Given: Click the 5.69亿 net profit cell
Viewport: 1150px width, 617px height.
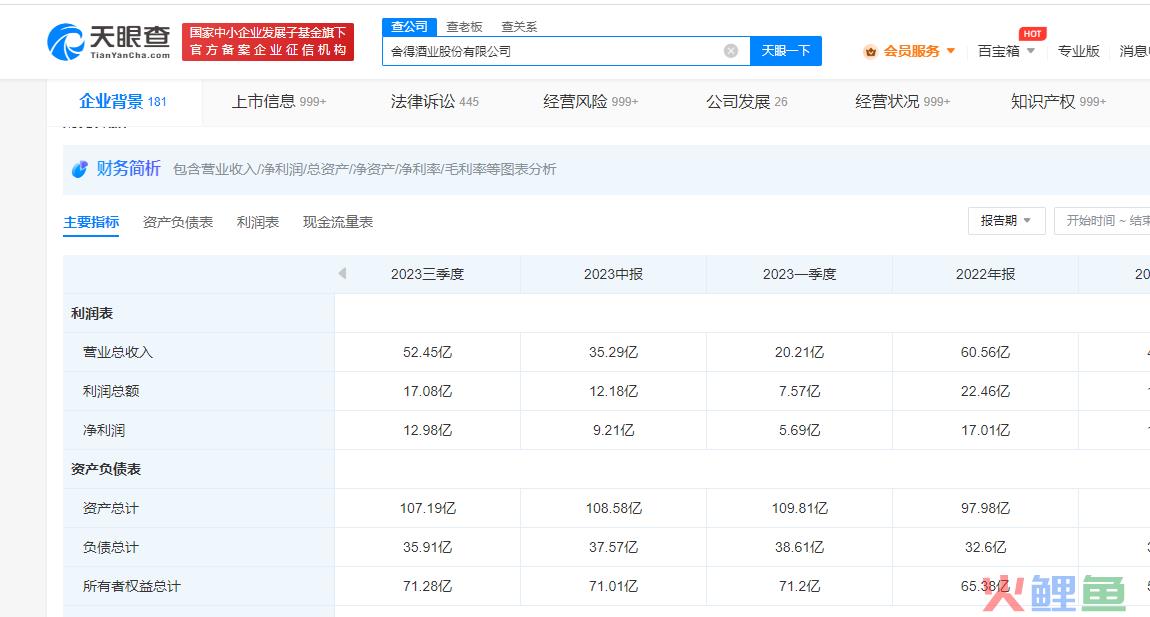Looking at the screenshot, I should click(x=799, y=430).
